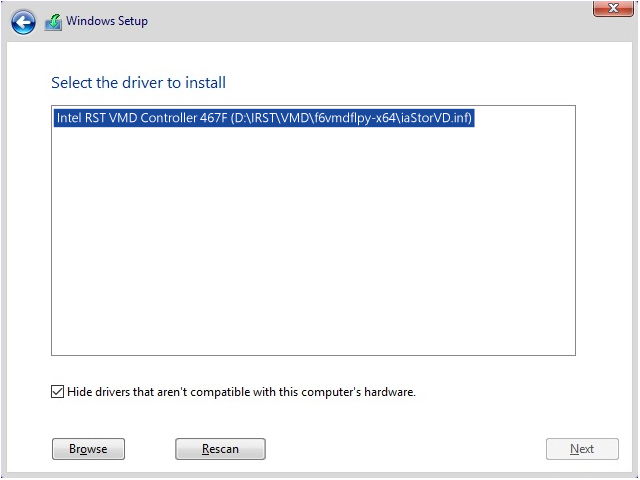Viewport: 640px width, 480px height.
Task: Click the iaStorVD.inf path in driver entry
Action: pos(435,118)
